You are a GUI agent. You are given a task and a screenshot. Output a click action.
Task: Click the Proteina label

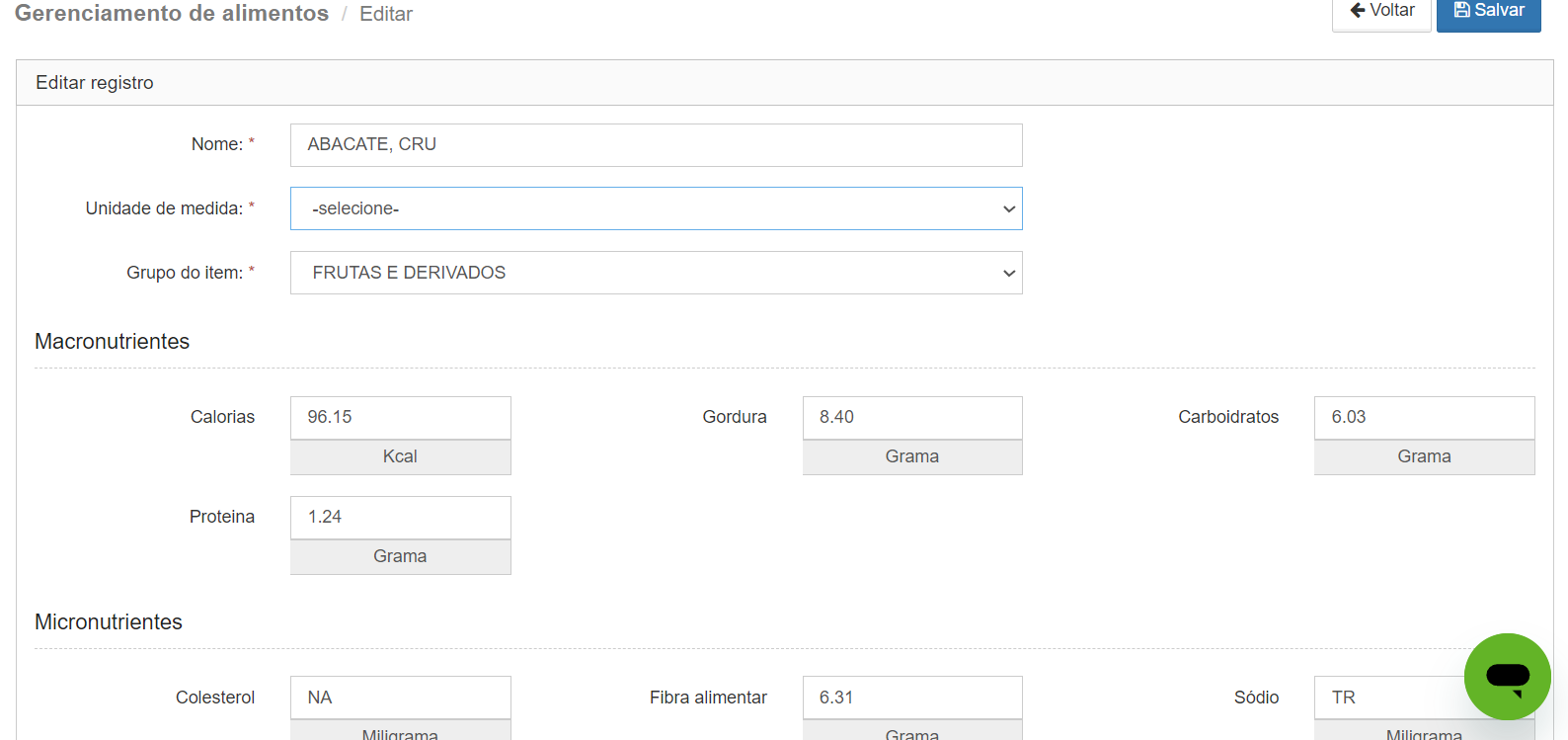(222, 517)
